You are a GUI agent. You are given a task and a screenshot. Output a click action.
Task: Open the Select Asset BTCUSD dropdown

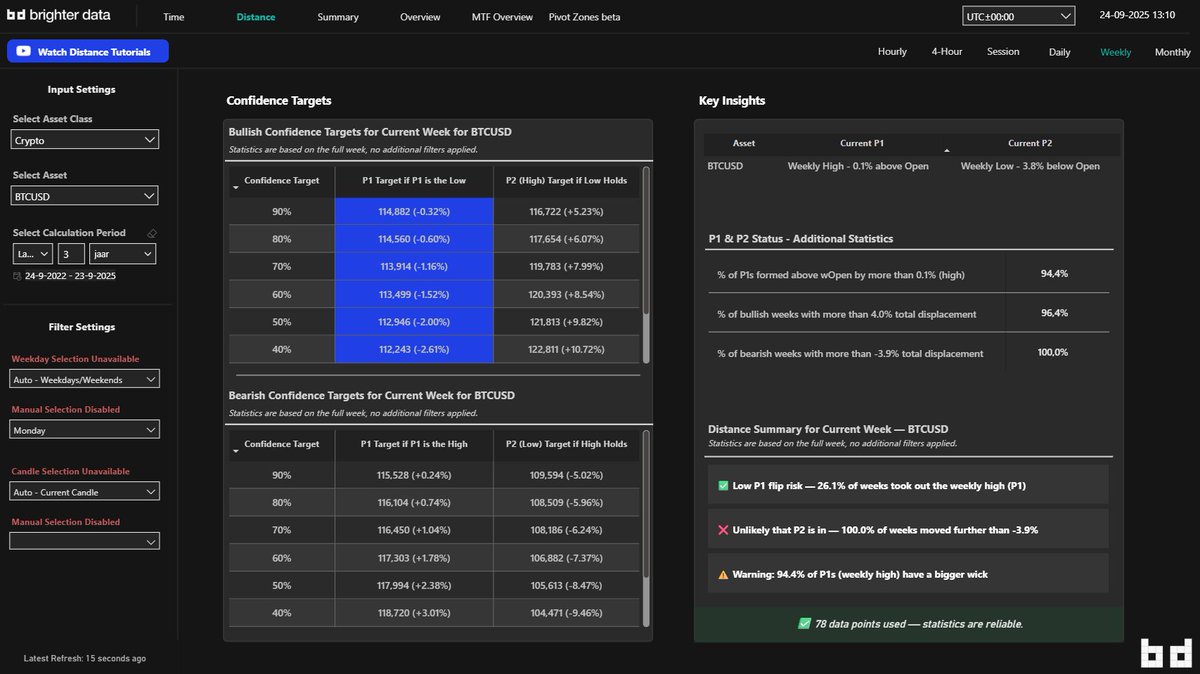(x=85, y=196)
